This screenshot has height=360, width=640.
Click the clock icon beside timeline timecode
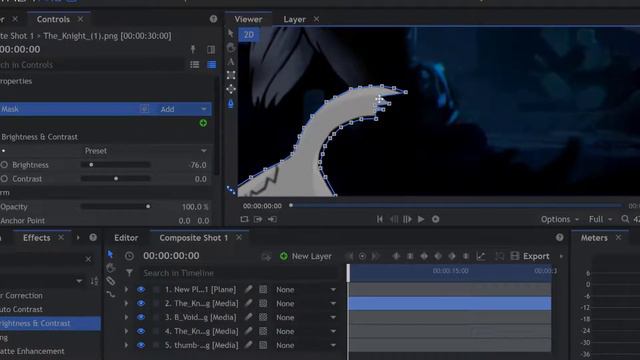click(x=129, y=256)
